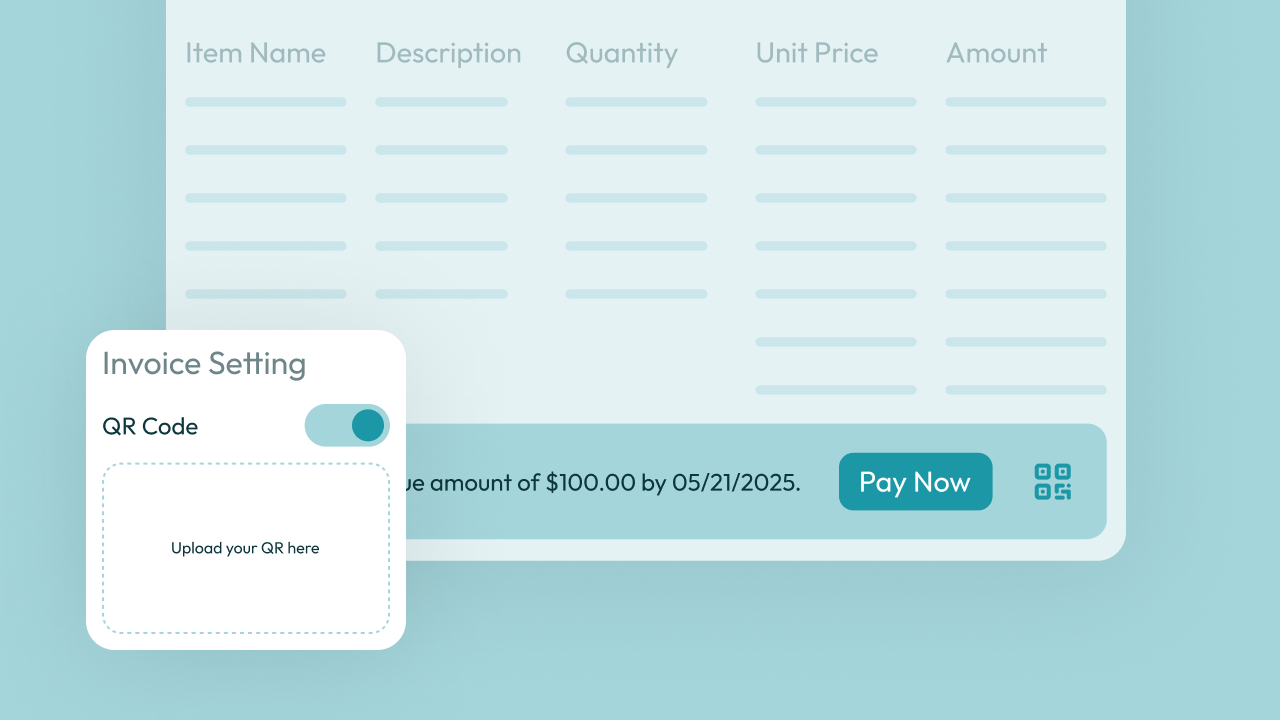This screenshot has width=1280, height=720.
Task: Click the QR Code label text
Action: pyautogui.click(x=150, y=427)
